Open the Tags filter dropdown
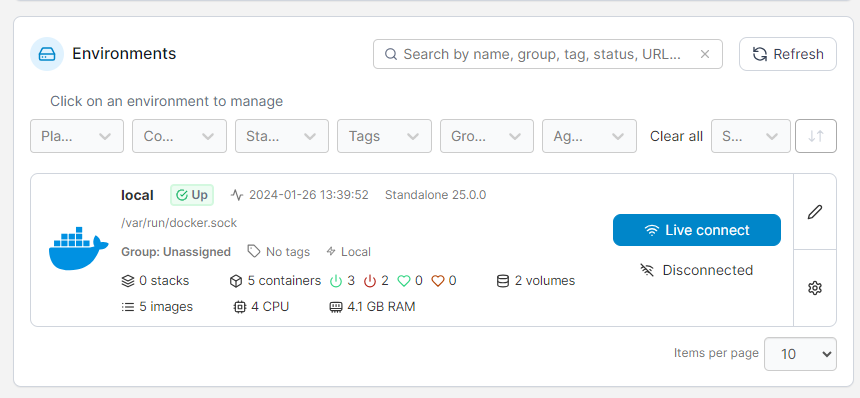The height and width of the screenshot is (398, 860). (384, 136)
